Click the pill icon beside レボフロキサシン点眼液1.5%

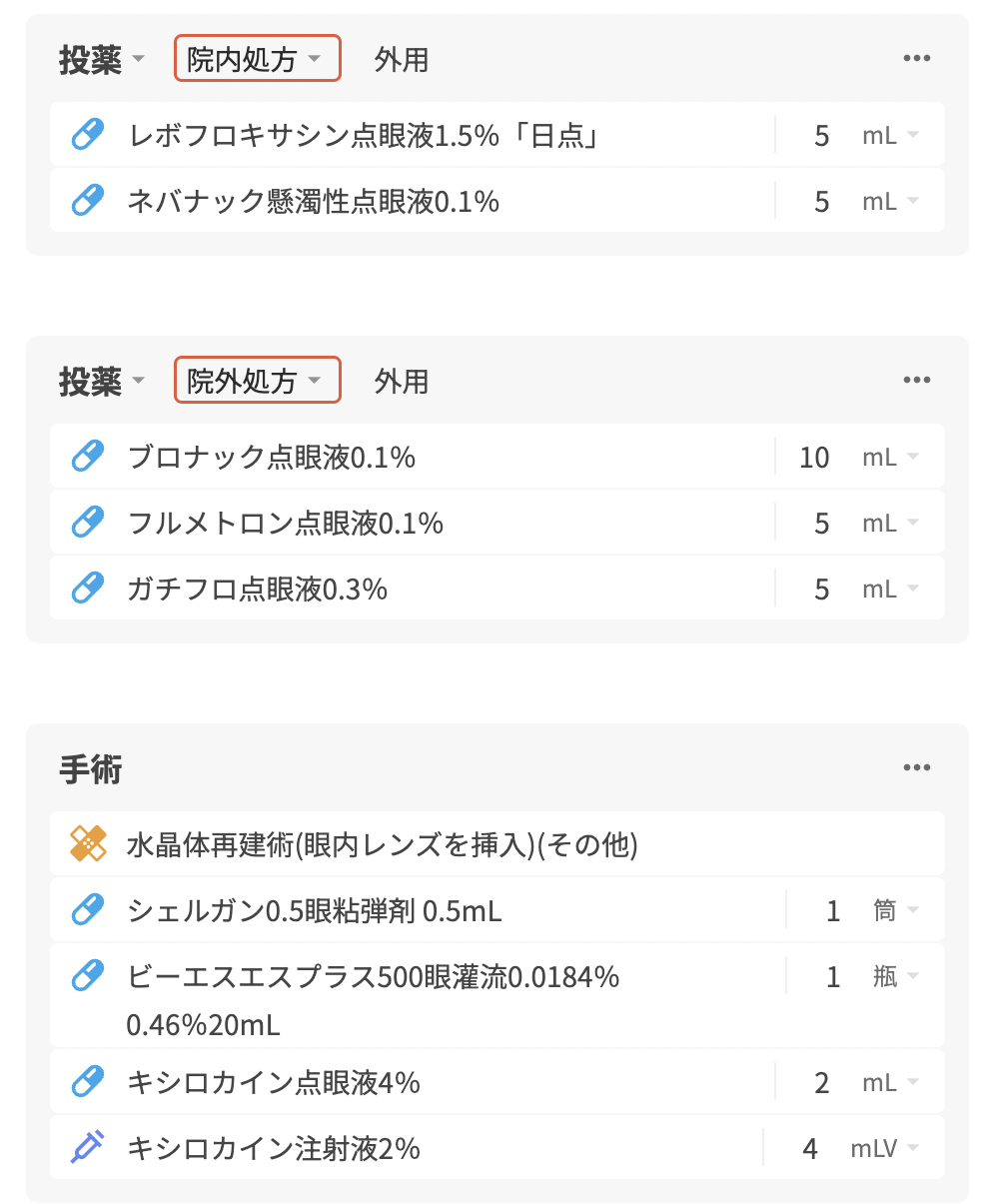click(x=88, y=135)
